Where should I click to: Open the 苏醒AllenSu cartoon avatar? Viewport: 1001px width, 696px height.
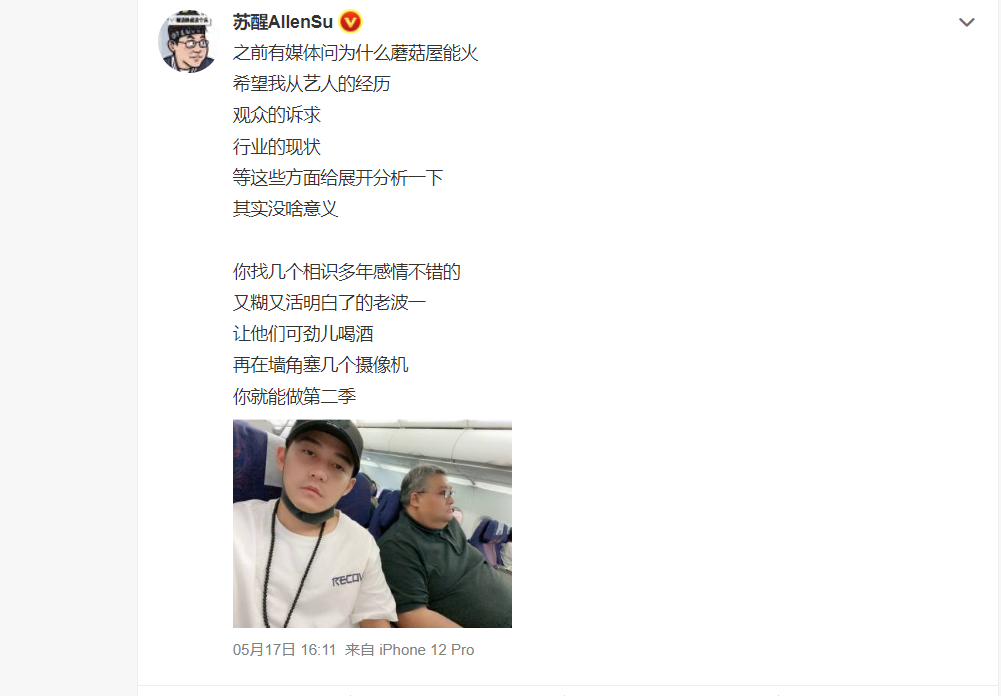(x=188, y=42)
